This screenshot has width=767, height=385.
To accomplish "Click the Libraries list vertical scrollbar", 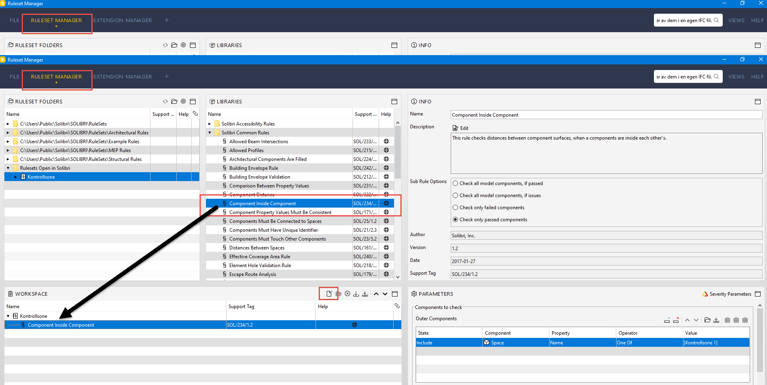I will [397, 152].
